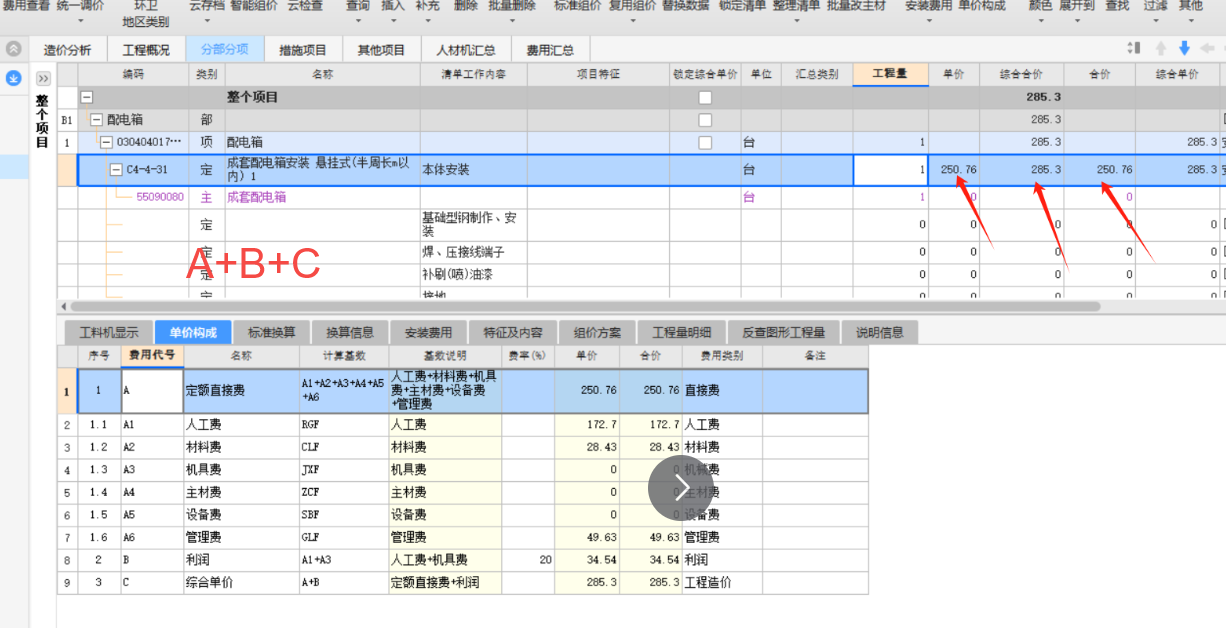Expand the 整个项目 side panel with the >> icon
This screenshot has height=628, width=1226.
tap(43, 78)
